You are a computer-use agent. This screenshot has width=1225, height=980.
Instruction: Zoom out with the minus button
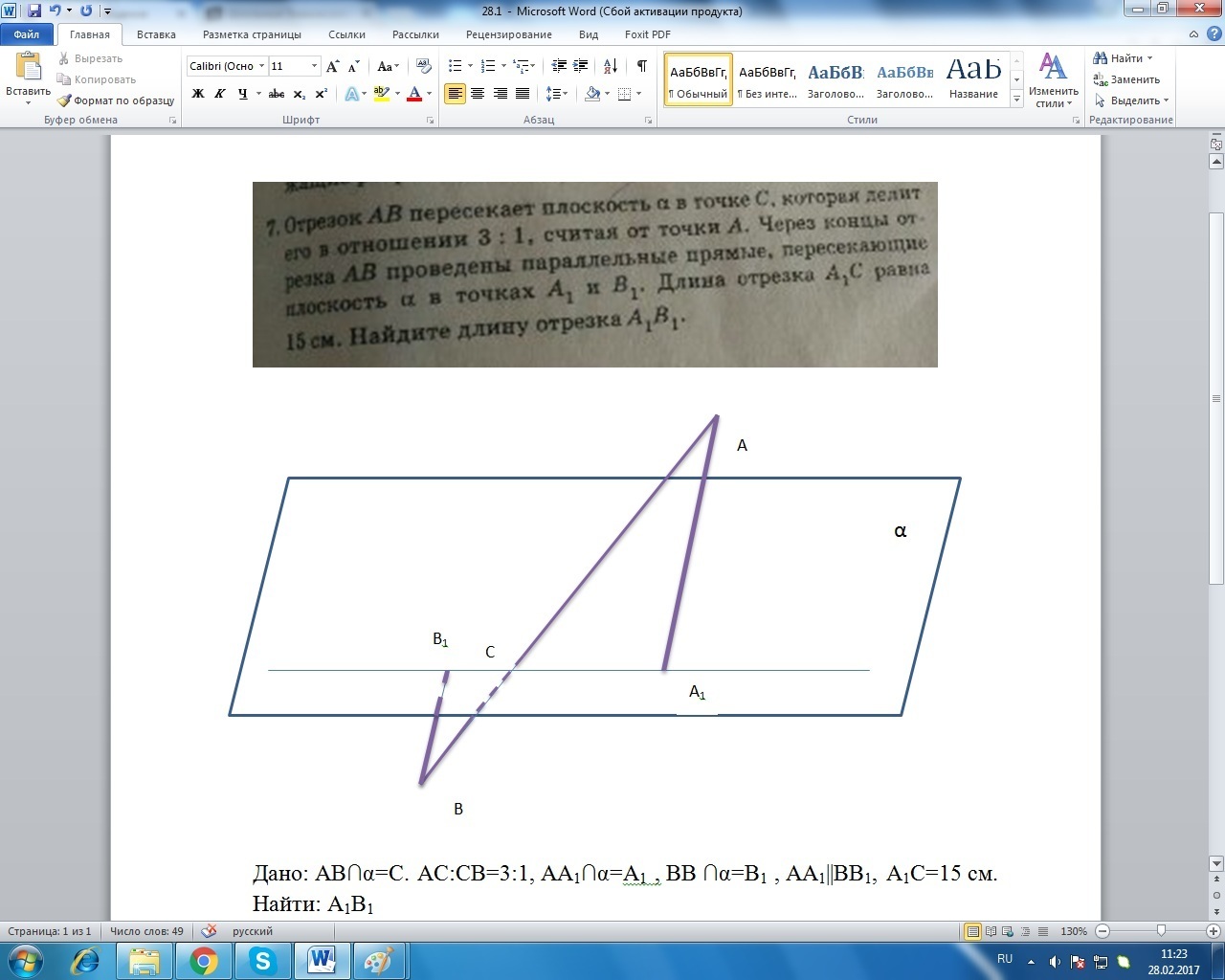click(1102, 931)
